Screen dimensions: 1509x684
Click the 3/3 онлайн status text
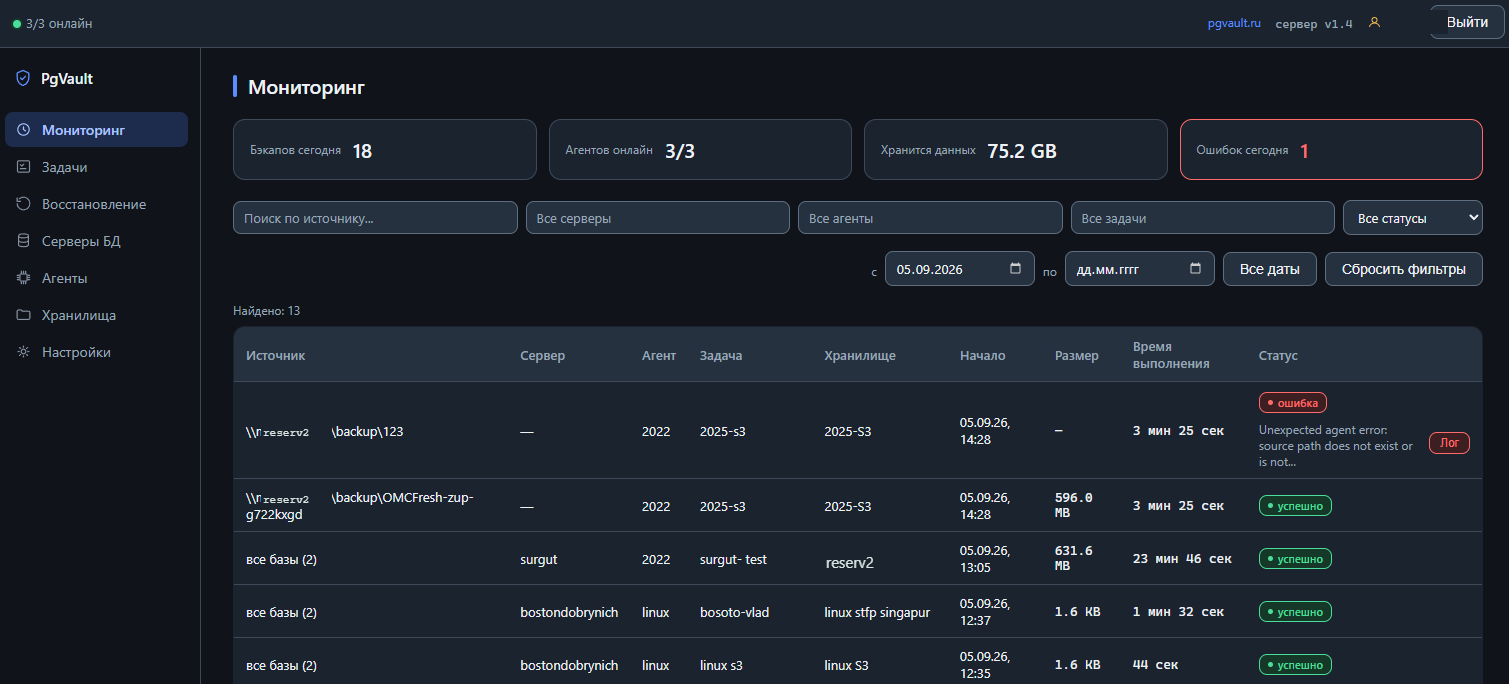[59, 23]
